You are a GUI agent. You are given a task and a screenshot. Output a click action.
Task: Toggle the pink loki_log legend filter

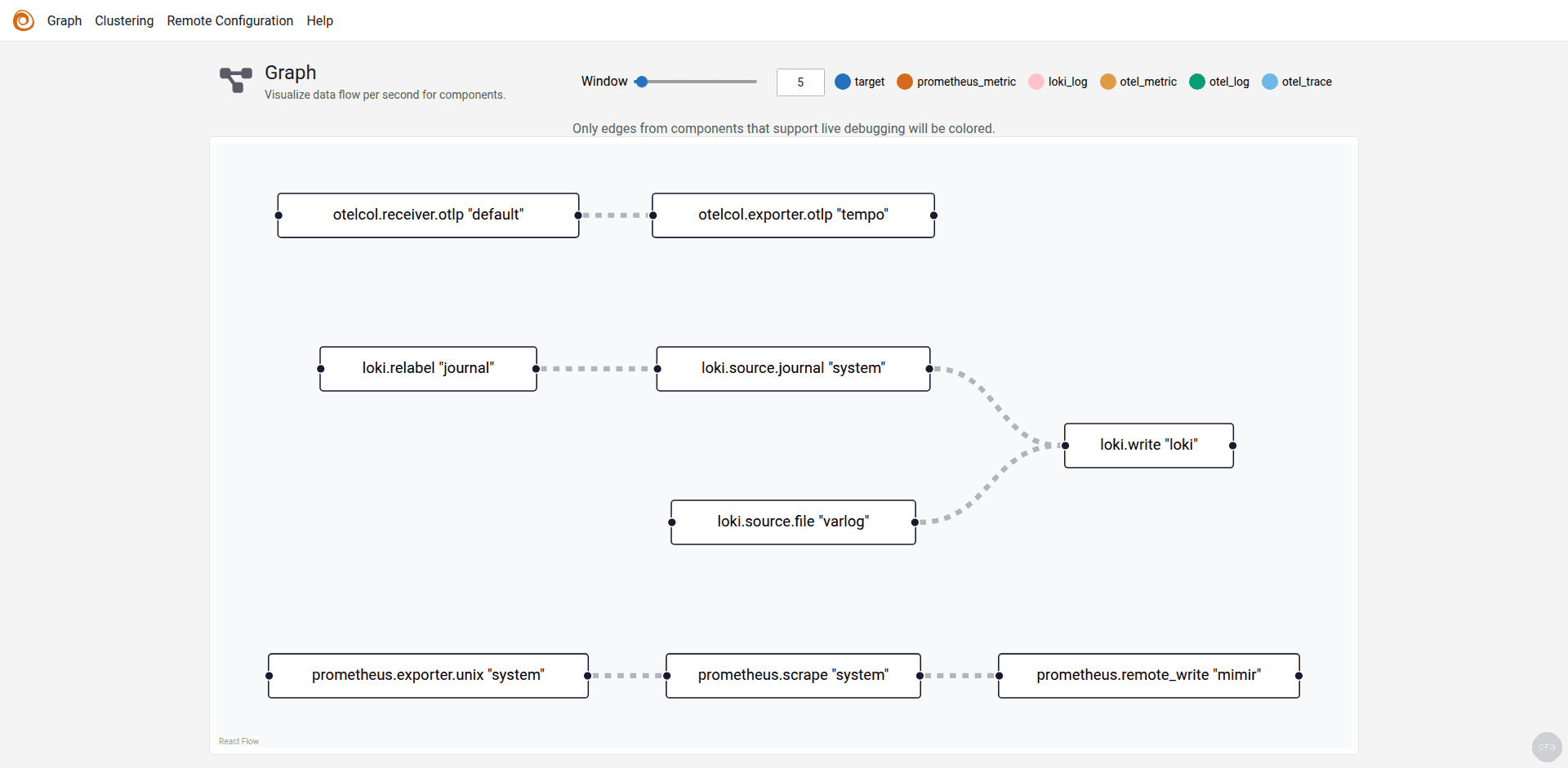click(x=1036, y=82)
